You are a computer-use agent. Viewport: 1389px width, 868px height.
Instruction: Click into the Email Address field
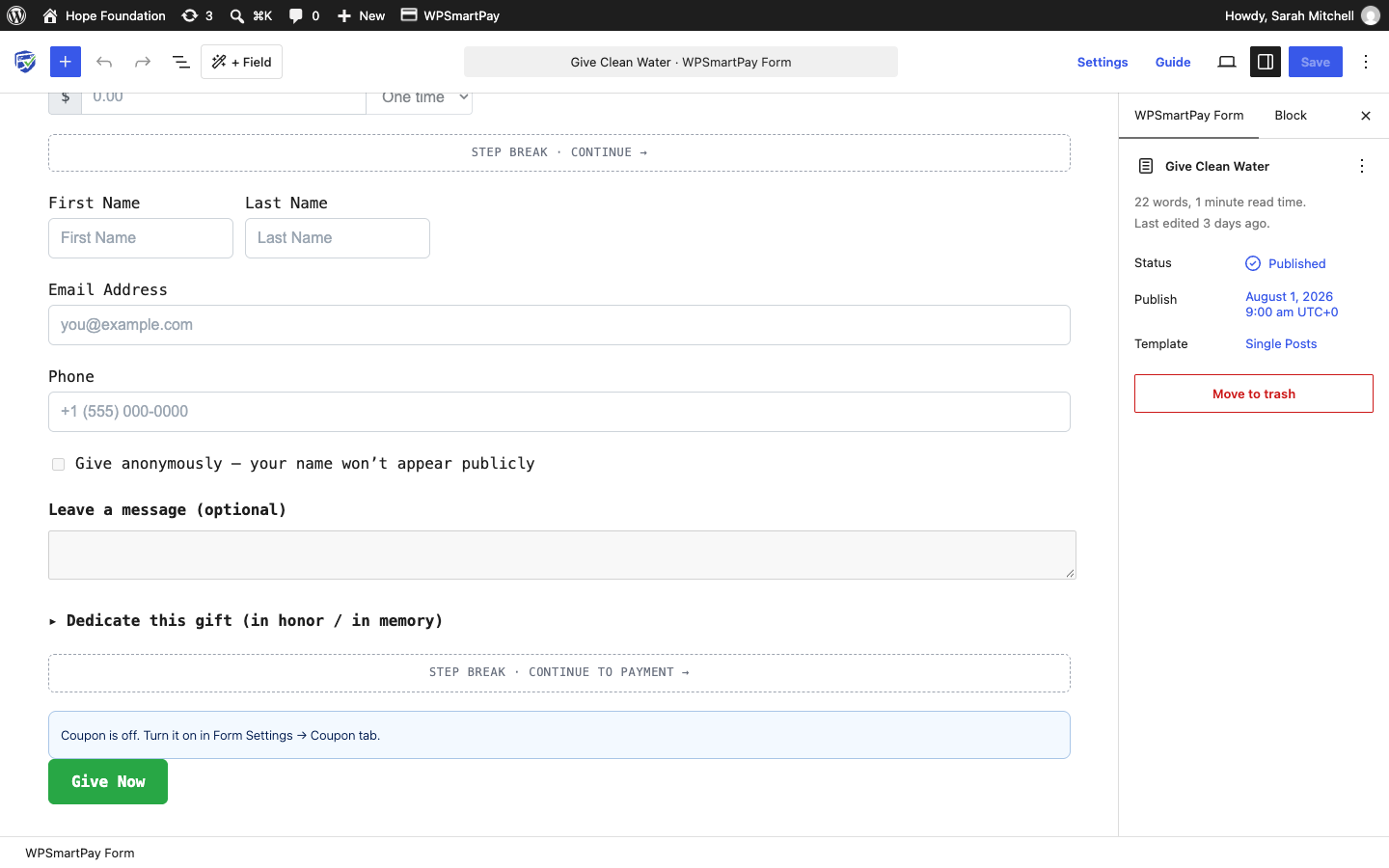(559, 325)
